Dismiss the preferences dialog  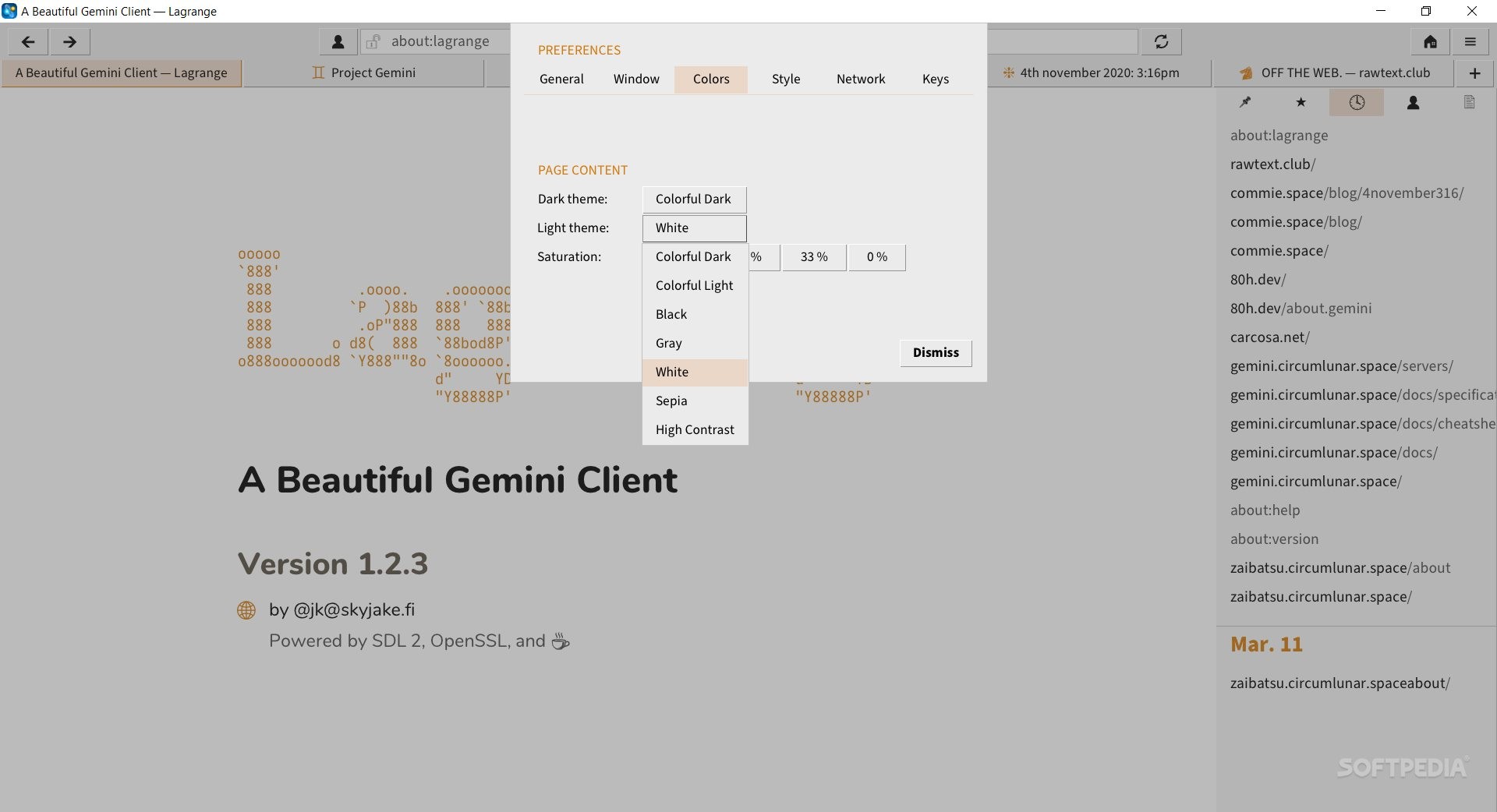[936, 353]
